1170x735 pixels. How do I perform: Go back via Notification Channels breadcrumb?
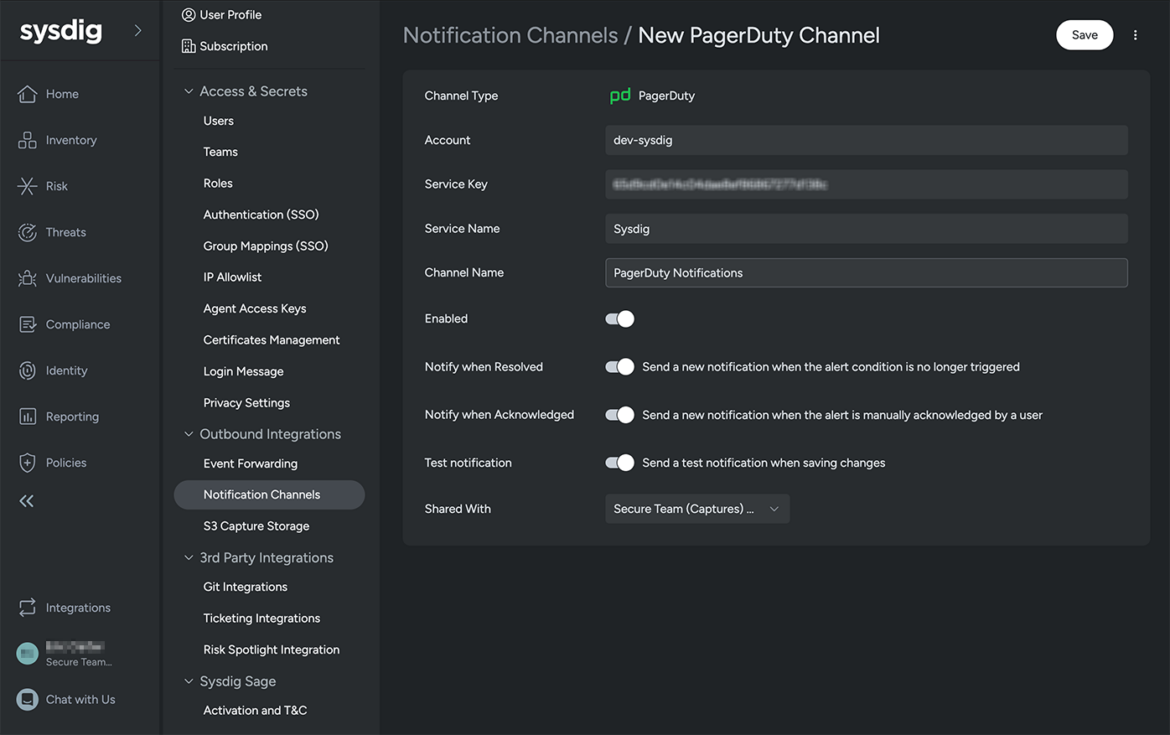pyautogui.click(x=510, y=35)
